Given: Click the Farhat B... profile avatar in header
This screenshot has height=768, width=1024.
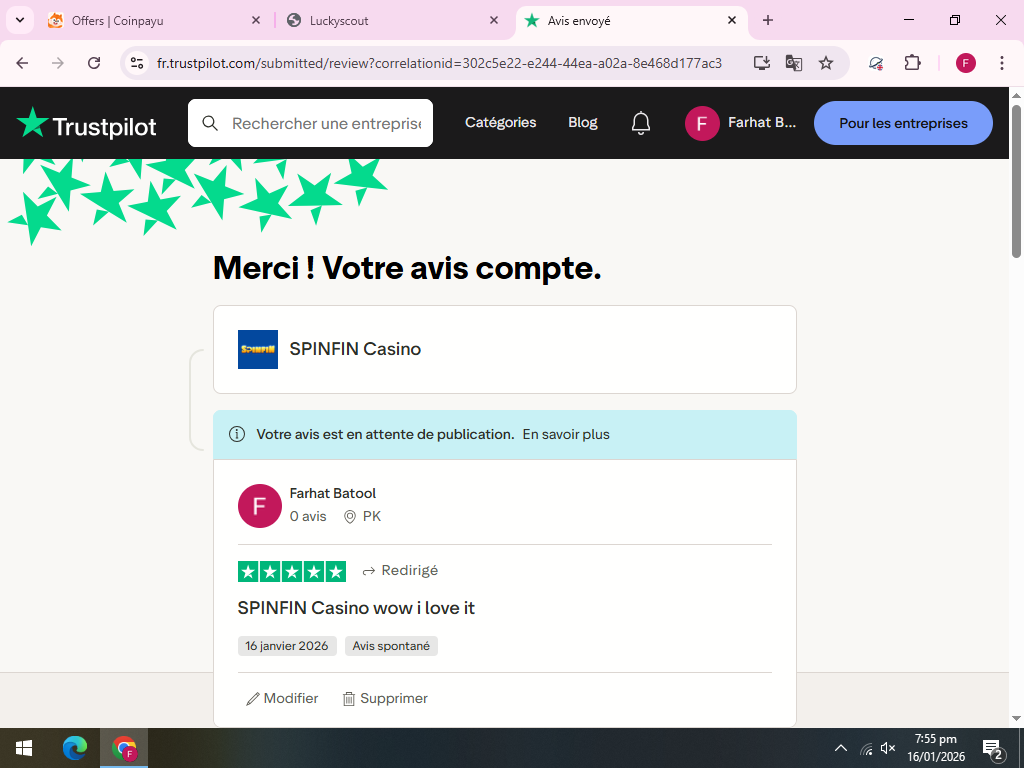Looking at the screenshot, I should pyautogui.click(x=702, y=123).
